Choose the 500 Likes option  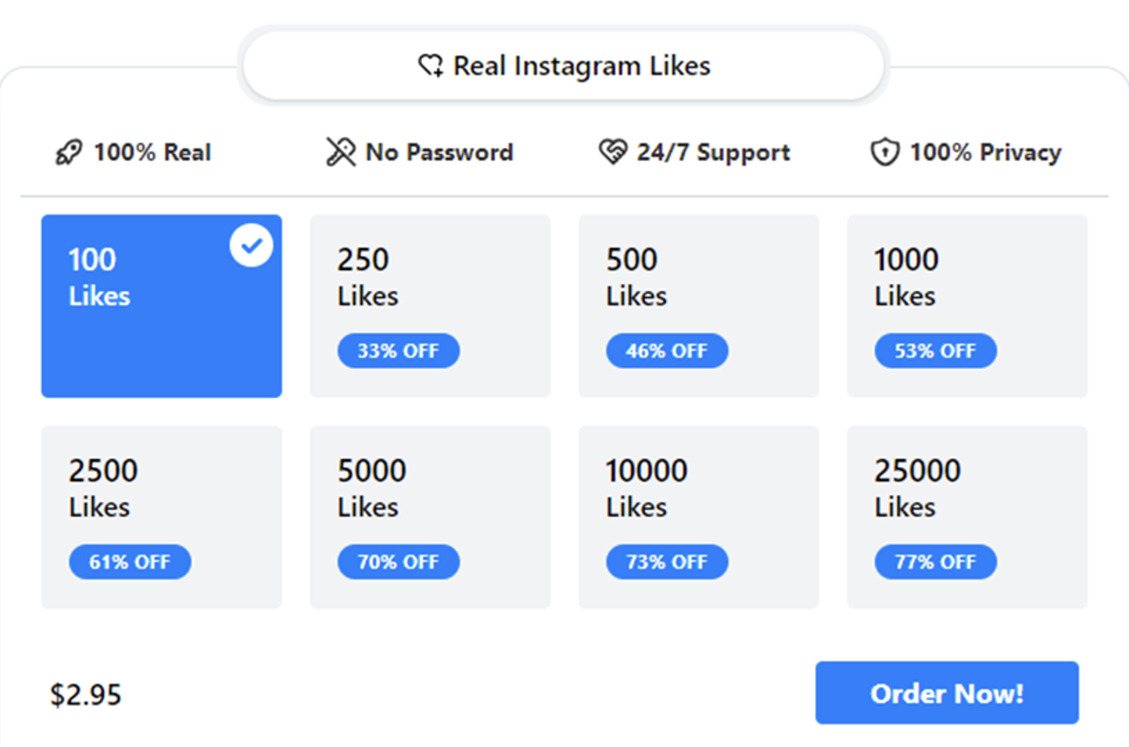pos(698,305)
